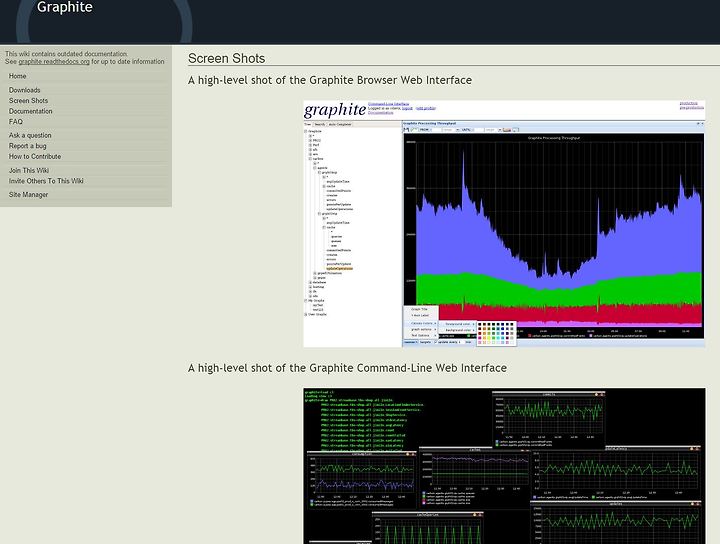Click heading about Command-Line Web Interface
Image resolution: width=720 pixels, height=544 pixels.
(347, 368)
